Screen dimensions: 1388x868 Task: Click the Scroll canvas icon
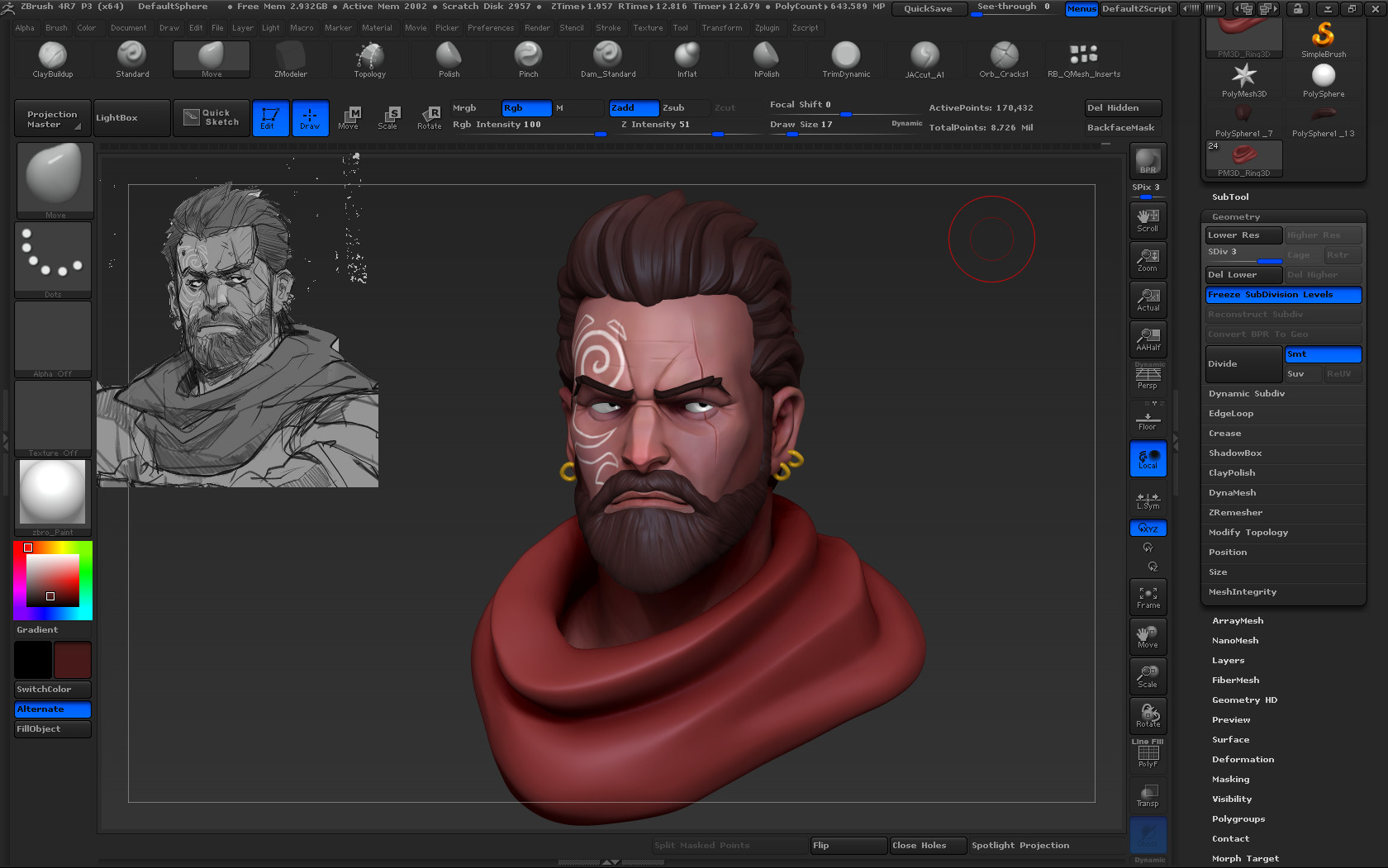click(x=1148, y=220)
